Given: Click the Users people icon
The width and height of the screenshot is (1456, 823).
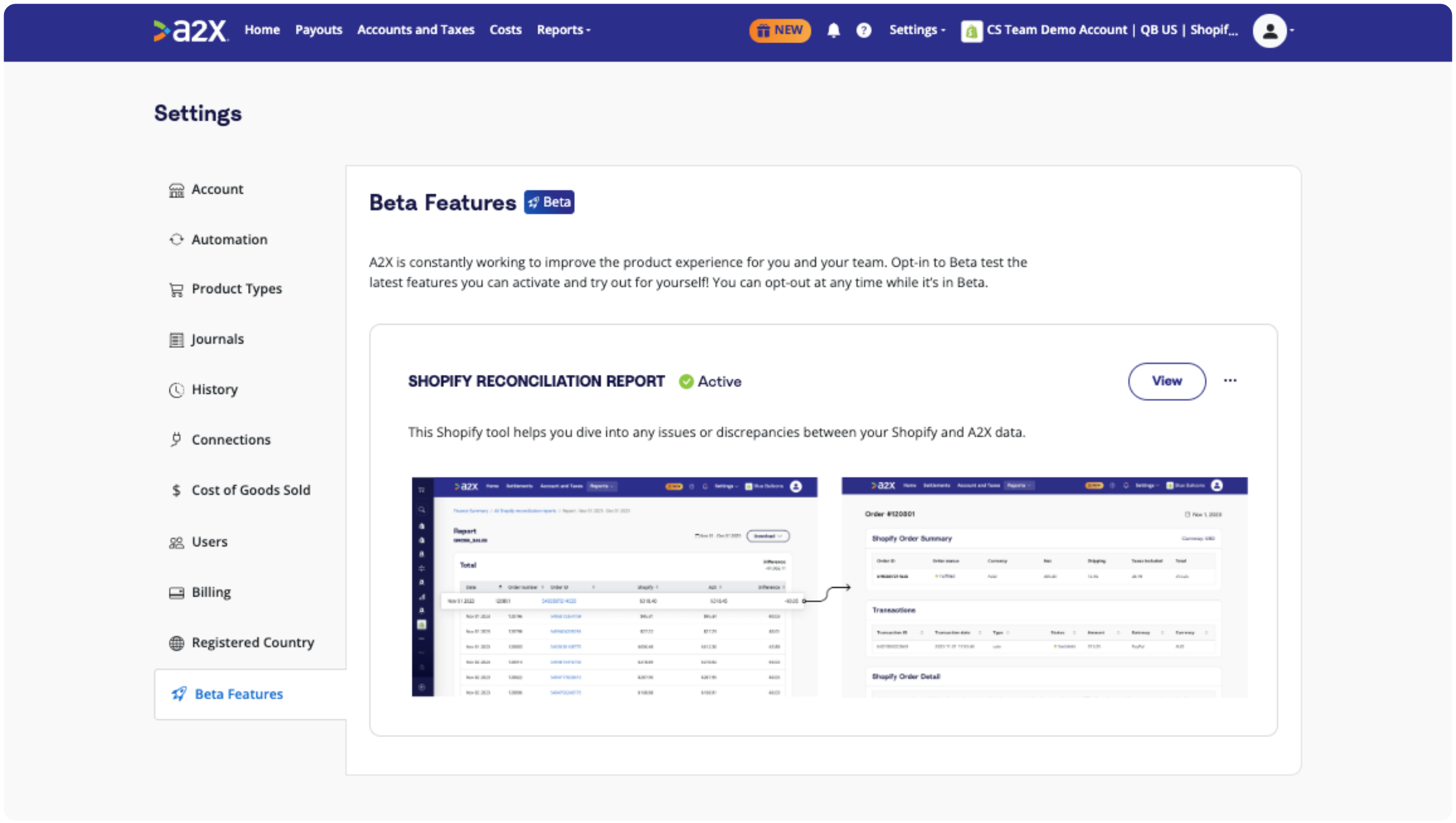Looking at the screenshot, I should tap(176, 542).
